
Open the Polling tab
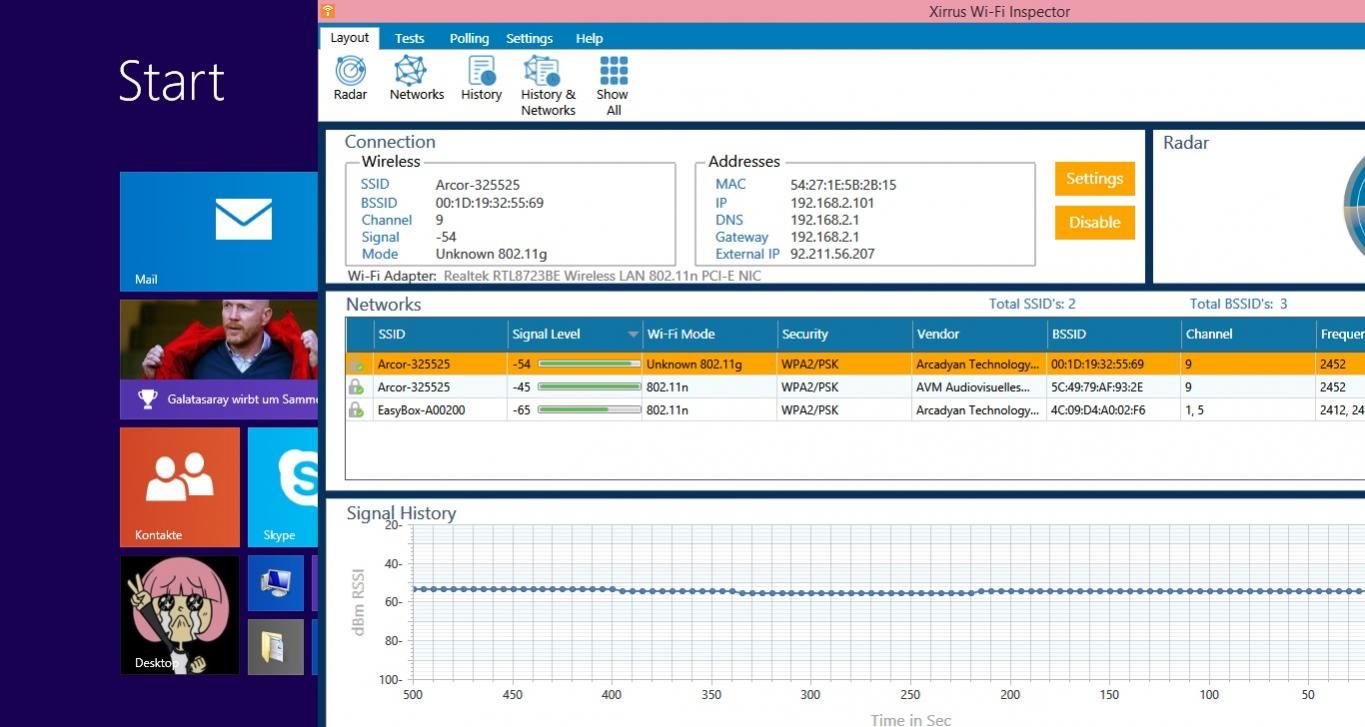pyautogui.click(x=469, y=38)
